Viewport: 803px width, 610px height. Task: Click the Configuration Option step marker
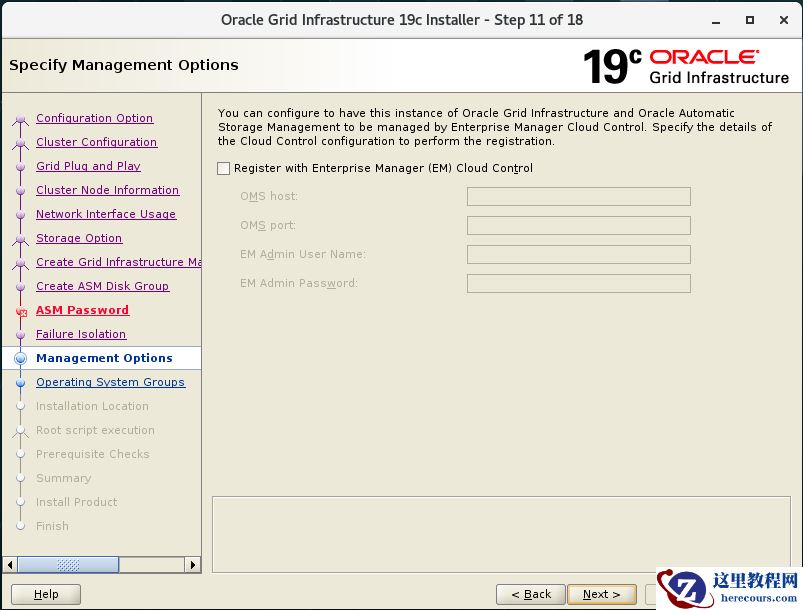pyautogui.click(x=20, y=119)
